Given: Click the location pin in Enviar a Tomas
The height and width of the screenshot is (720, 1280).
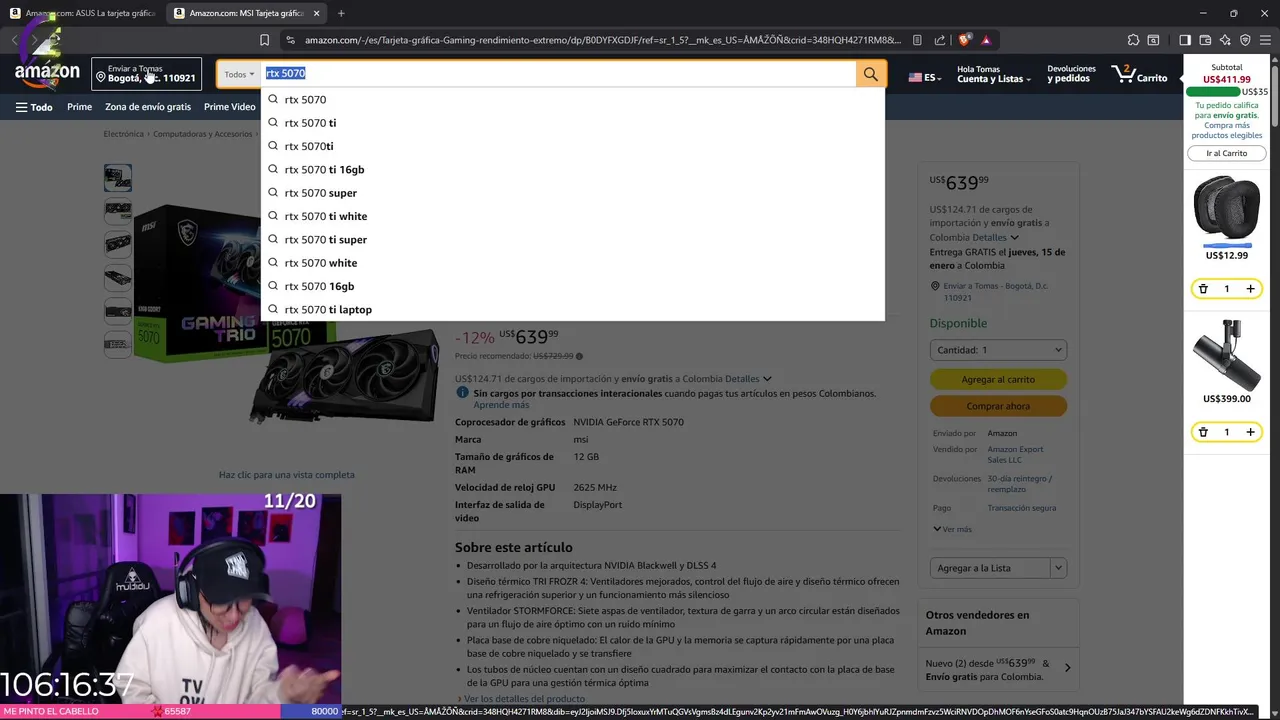Looking at the screenshot, I should click(101, 77).
